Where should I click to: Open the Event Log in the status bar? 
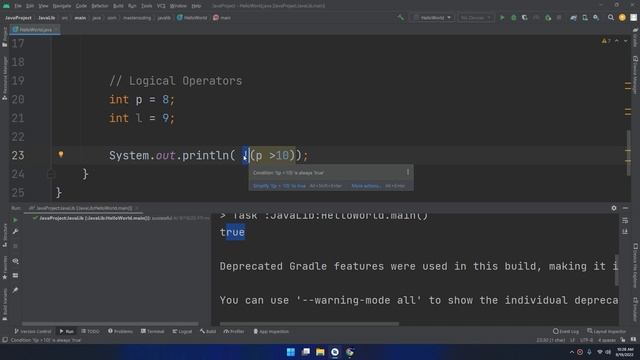tap(566, 331)
